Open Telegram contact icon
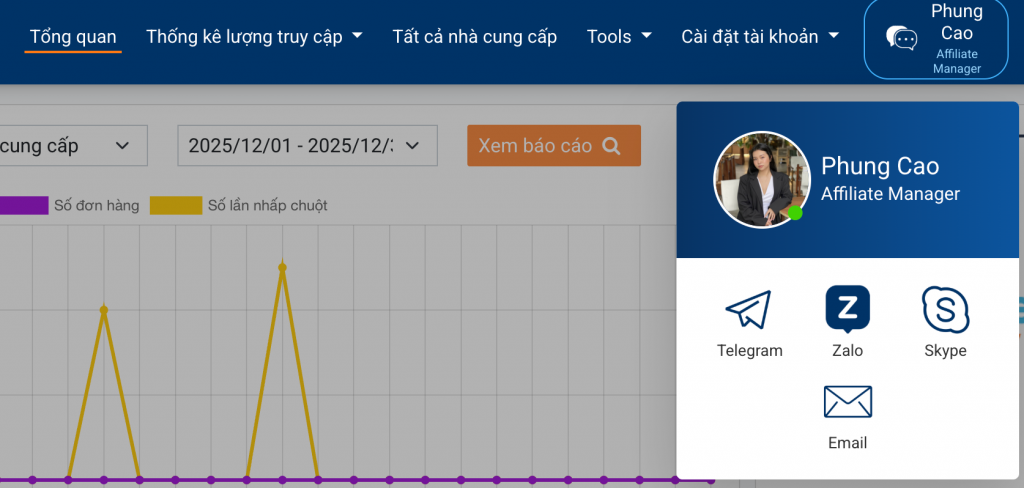Screen dimensions: 1024x488 749,310
